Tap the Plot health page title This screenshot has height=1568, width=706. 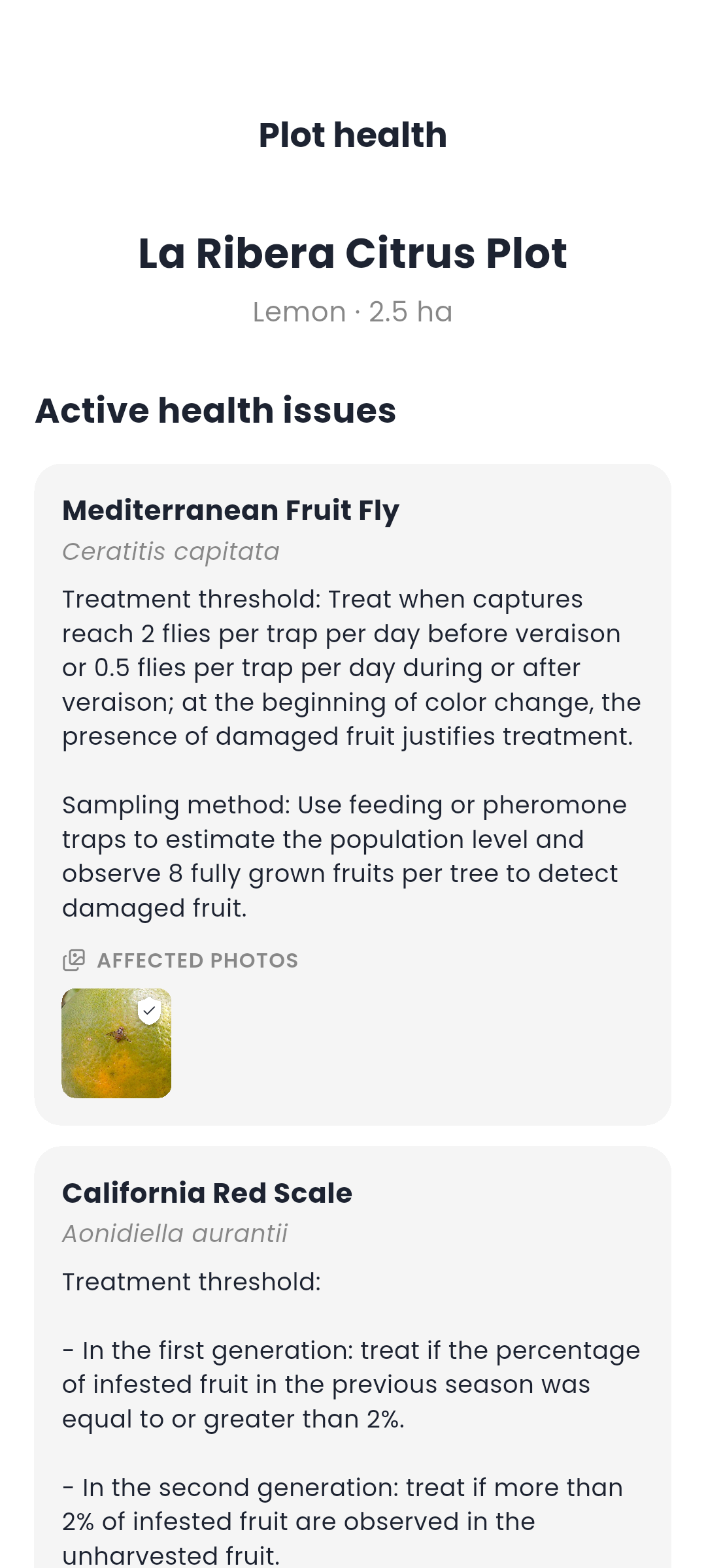click(353, 135)
